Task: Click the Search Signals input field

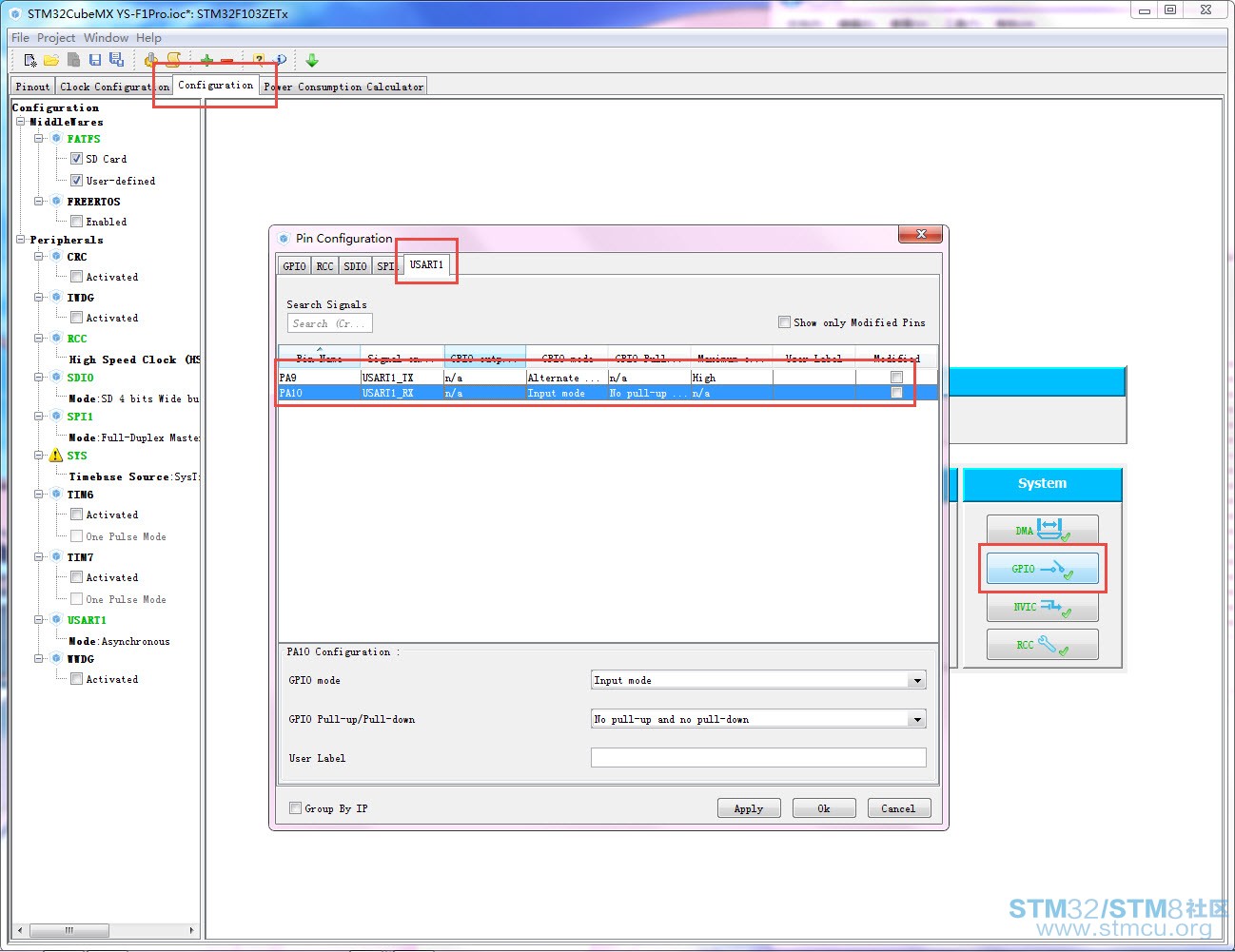Action: (329, 323)
